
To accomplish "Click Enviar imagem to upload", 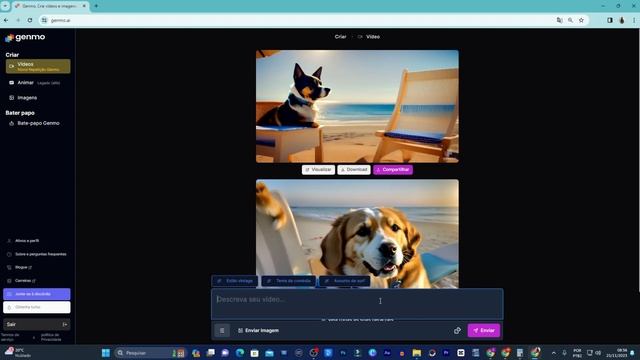I will click(258, 331).
